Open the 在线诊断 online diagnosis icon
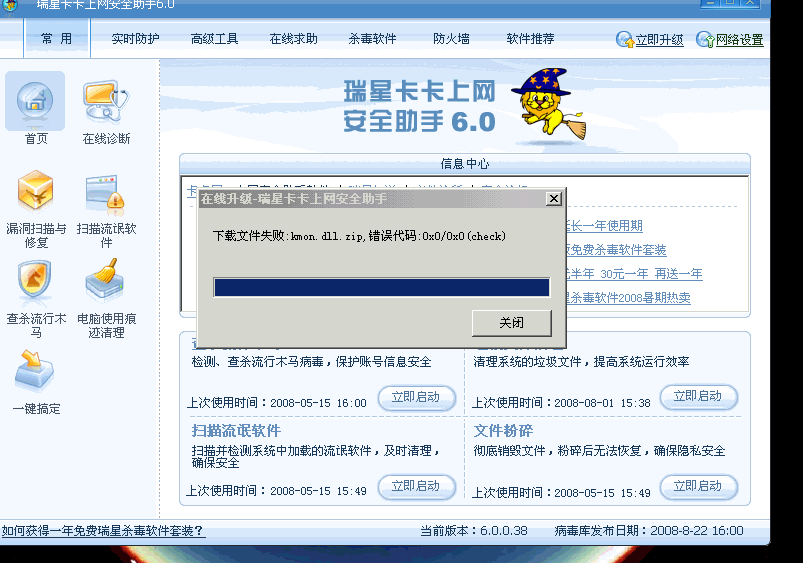This screenshot has width=803, height=563. (106, 101)
